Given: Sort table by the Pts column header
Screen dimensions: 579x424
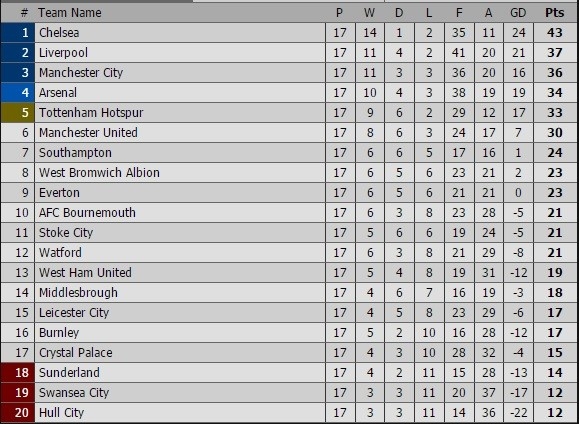Looking at the screenshot, I should point(555,13).
